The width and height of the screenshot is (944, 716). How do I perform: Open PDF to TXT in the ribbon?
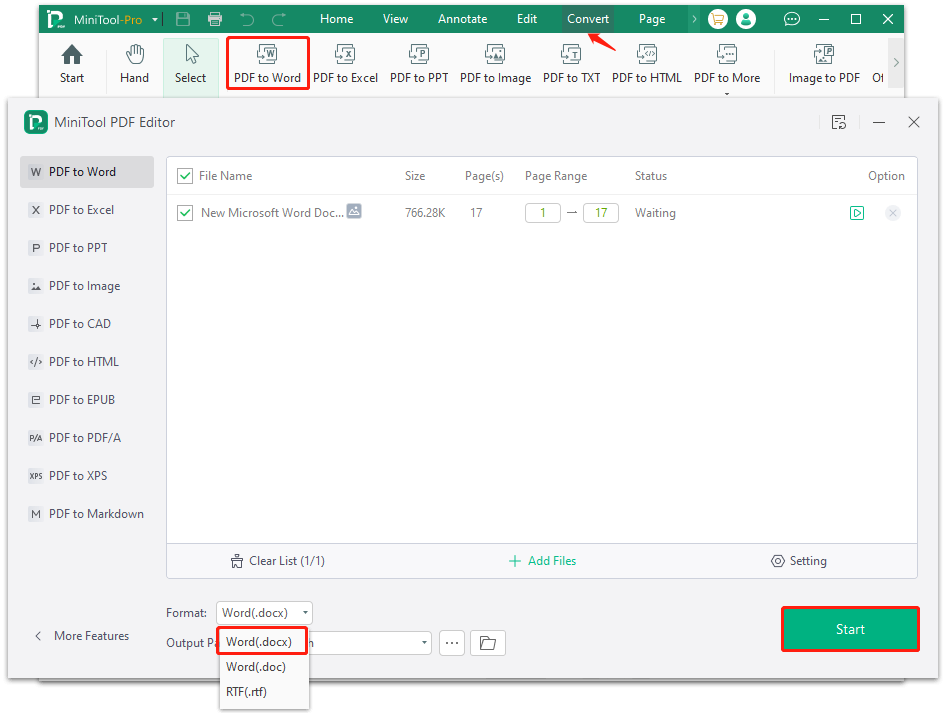click(571, 64)
